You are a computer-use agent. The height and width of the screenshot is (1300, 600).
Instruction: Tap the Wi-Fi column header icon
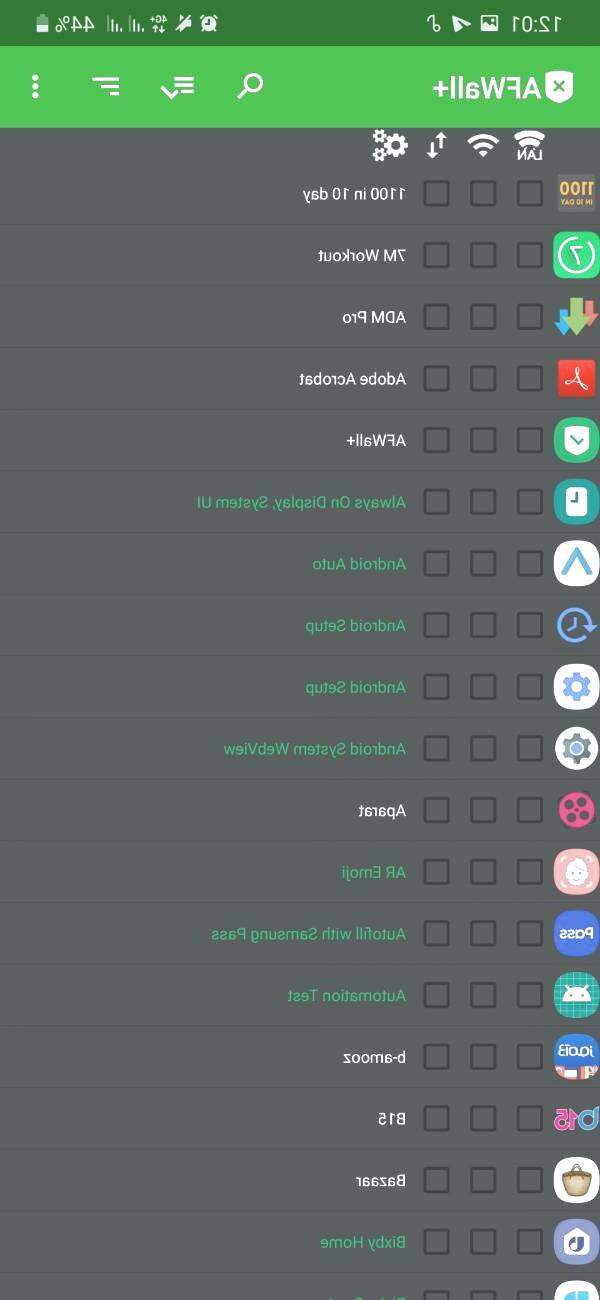(483, 146)
